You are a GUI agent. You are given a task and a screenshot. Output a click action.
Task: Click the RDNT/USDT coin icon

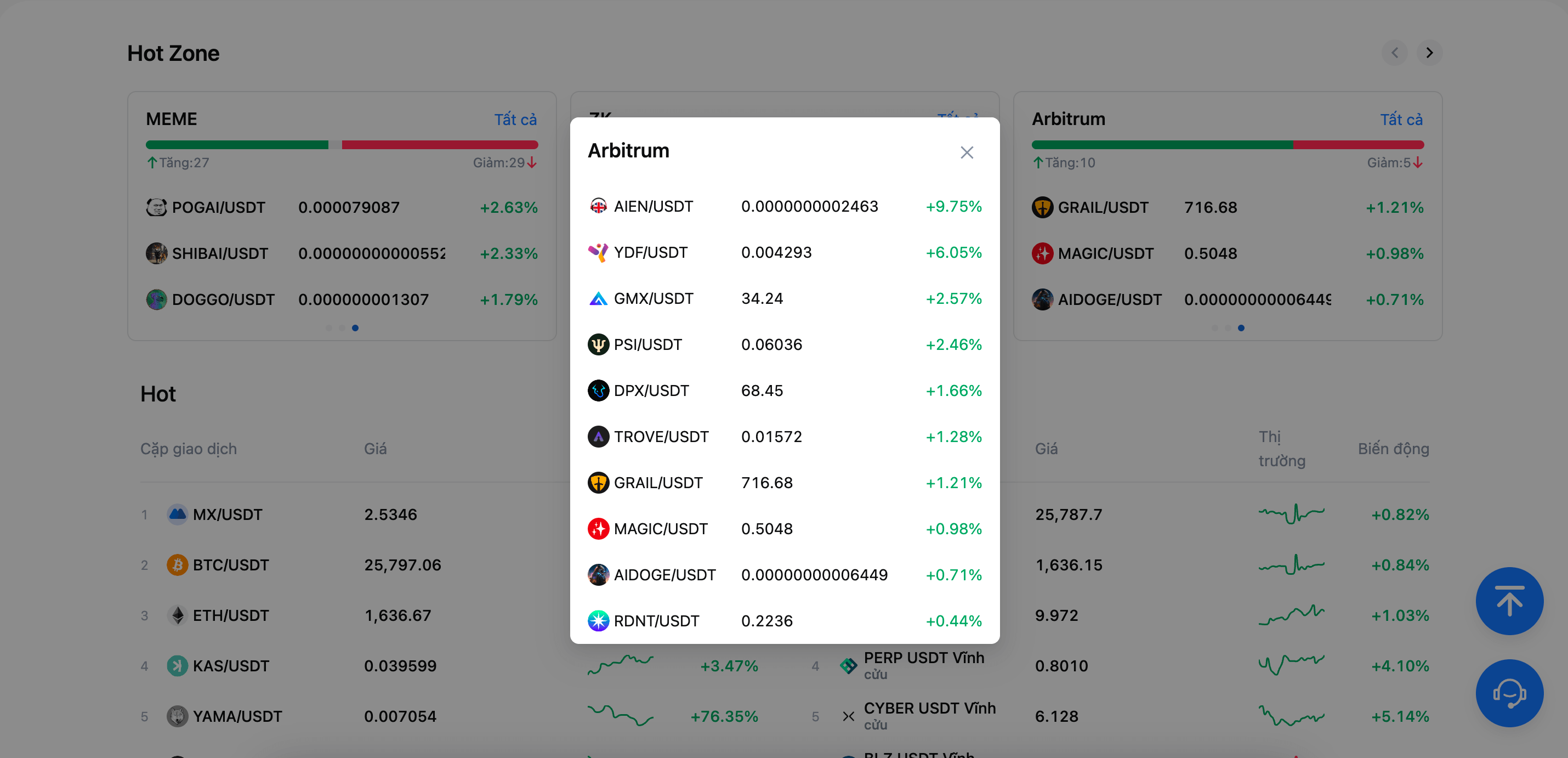coord(598,621)
